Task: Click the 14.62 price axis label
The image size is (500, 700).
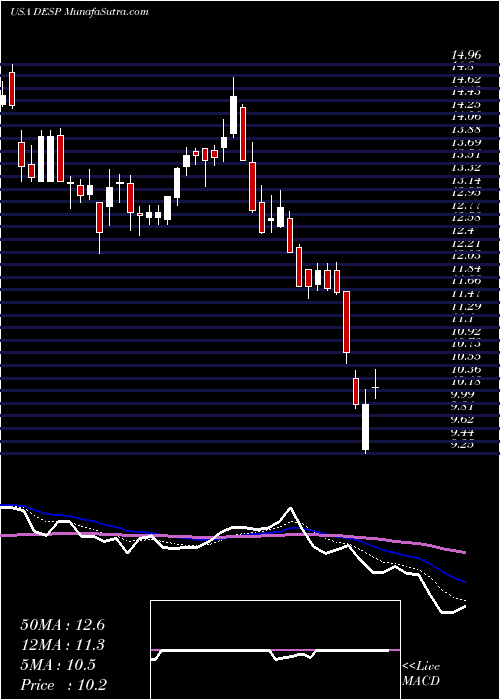Action: (x=466, y=80)
